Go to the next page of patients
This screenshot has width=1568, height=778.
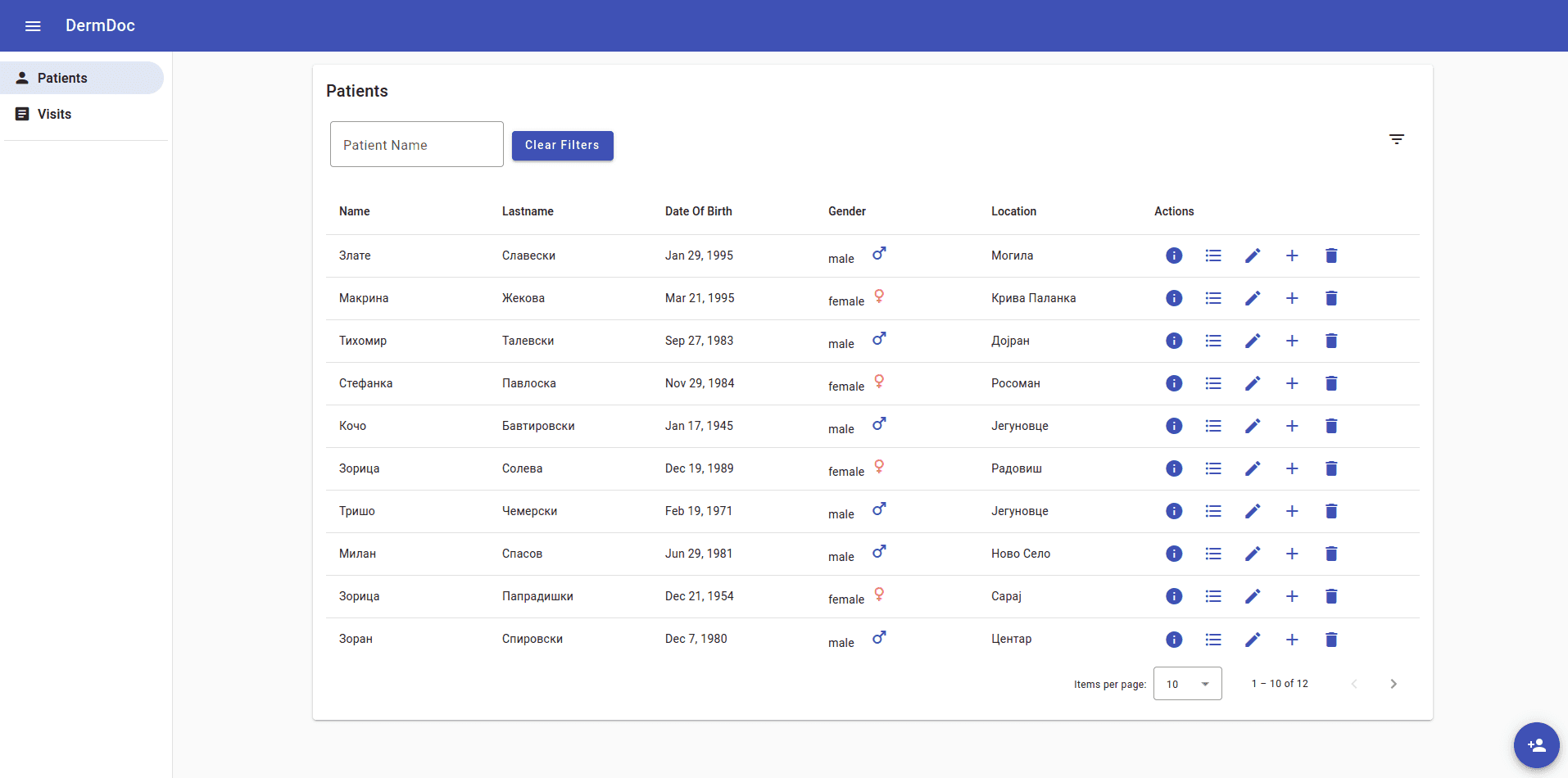(x=1394, y=684)
